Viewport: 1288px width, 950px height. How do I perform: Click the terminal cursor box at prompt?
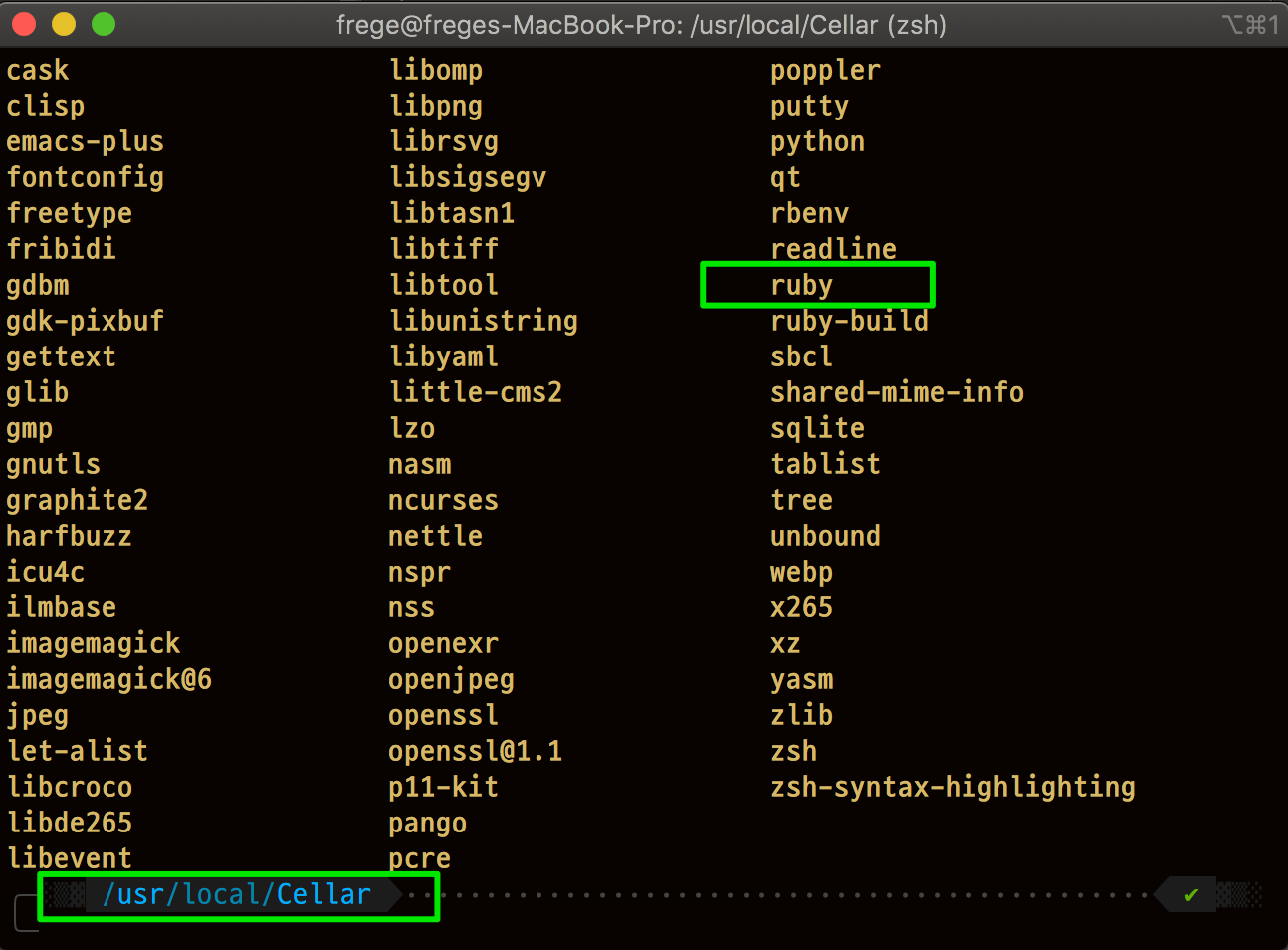pos(27,913)
